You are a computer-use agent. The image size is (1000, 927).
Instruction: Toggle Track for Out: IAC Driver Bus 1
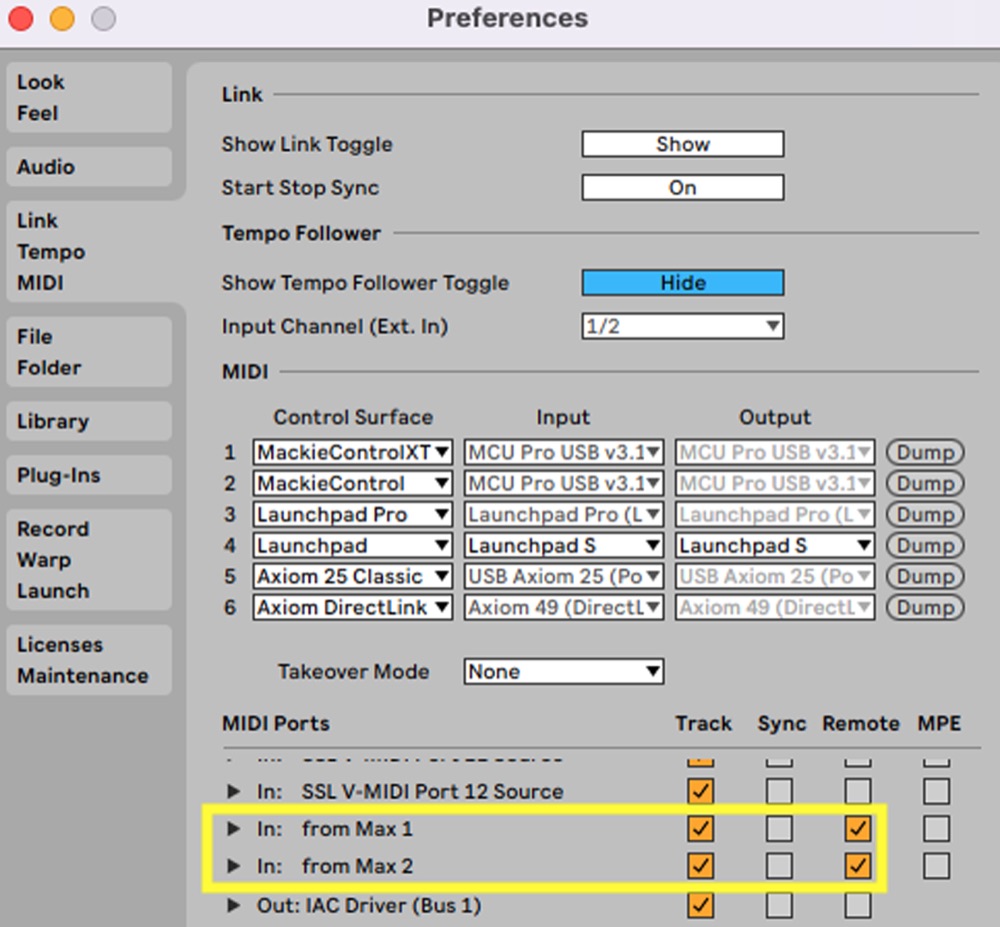700,905
